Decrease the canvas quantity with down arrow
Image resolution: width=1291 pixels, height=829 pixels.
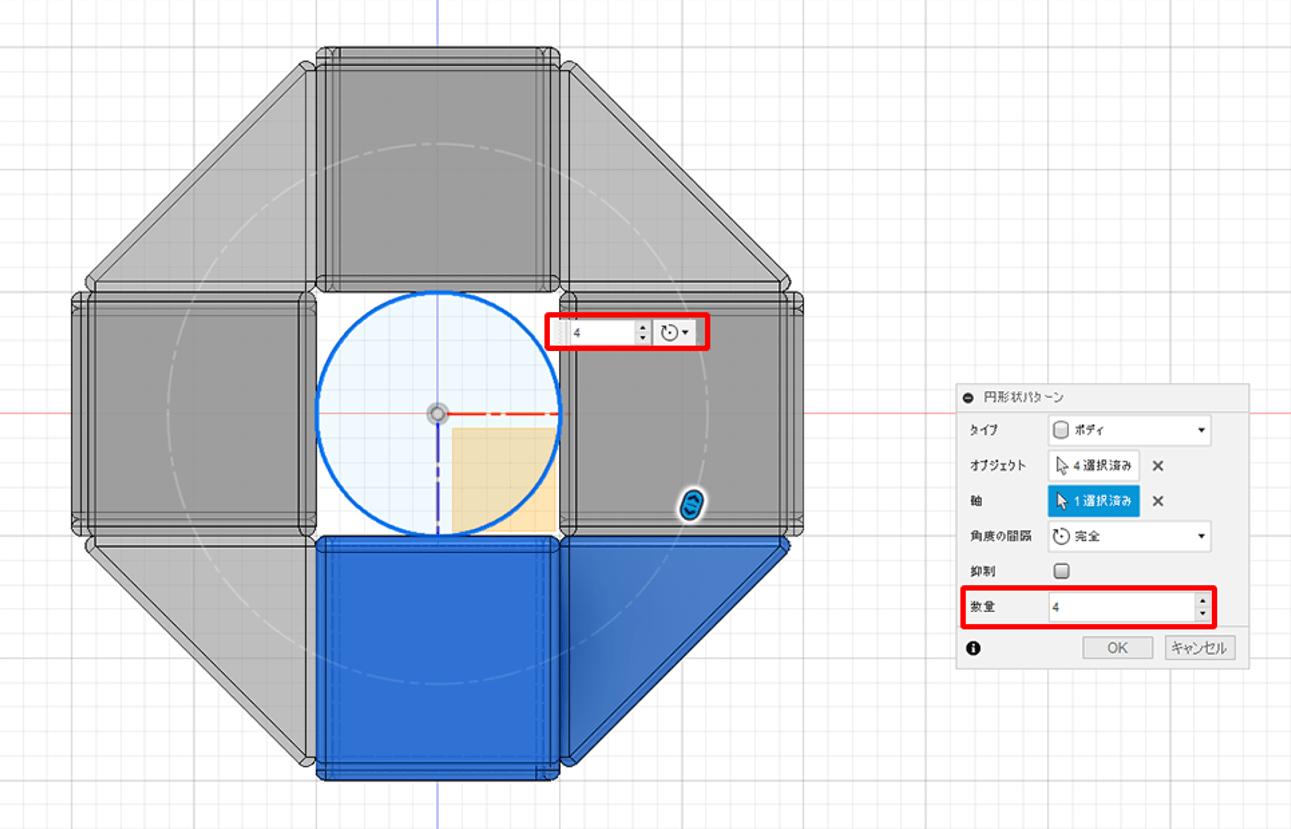(x=642, y=338)
